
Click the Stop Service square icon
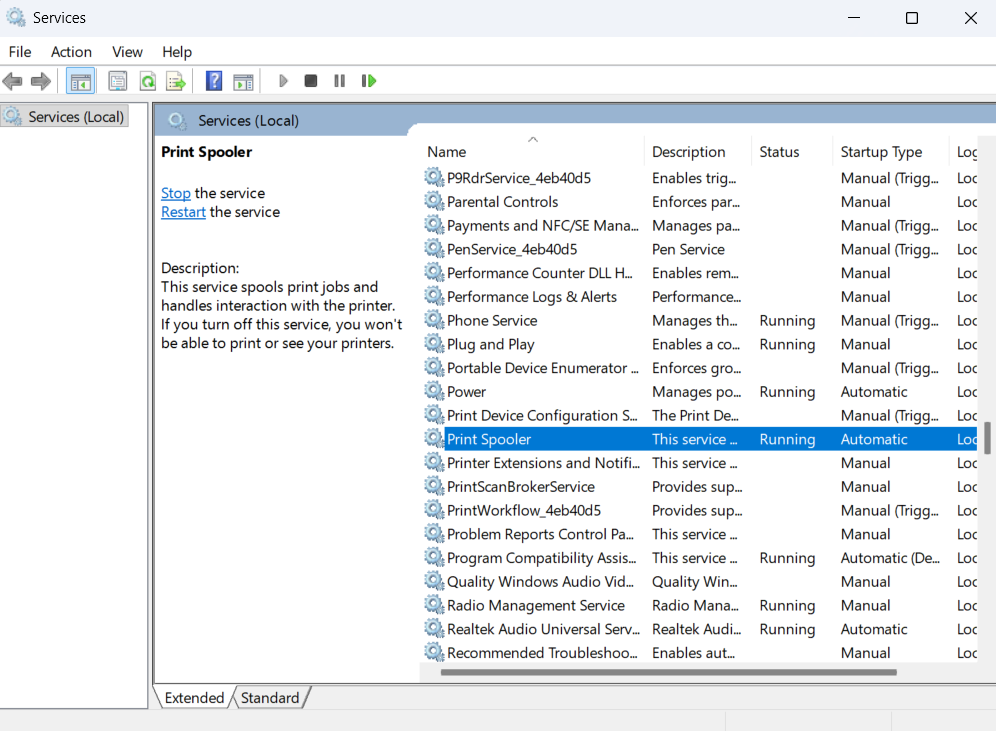[x=311, y=81]
